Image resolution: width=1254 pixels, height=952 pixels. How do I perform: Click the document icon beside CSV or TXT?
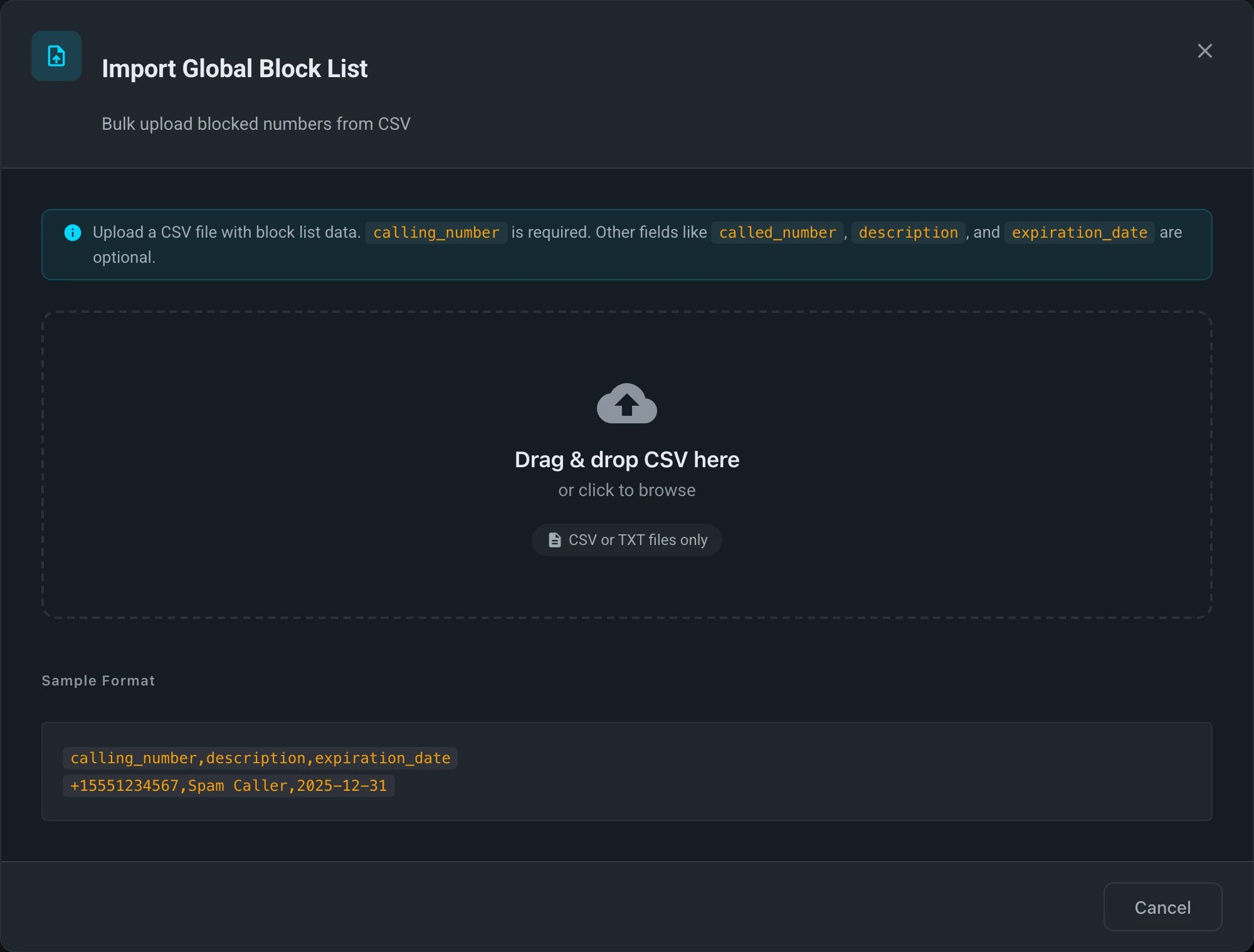tap(555, 540)
